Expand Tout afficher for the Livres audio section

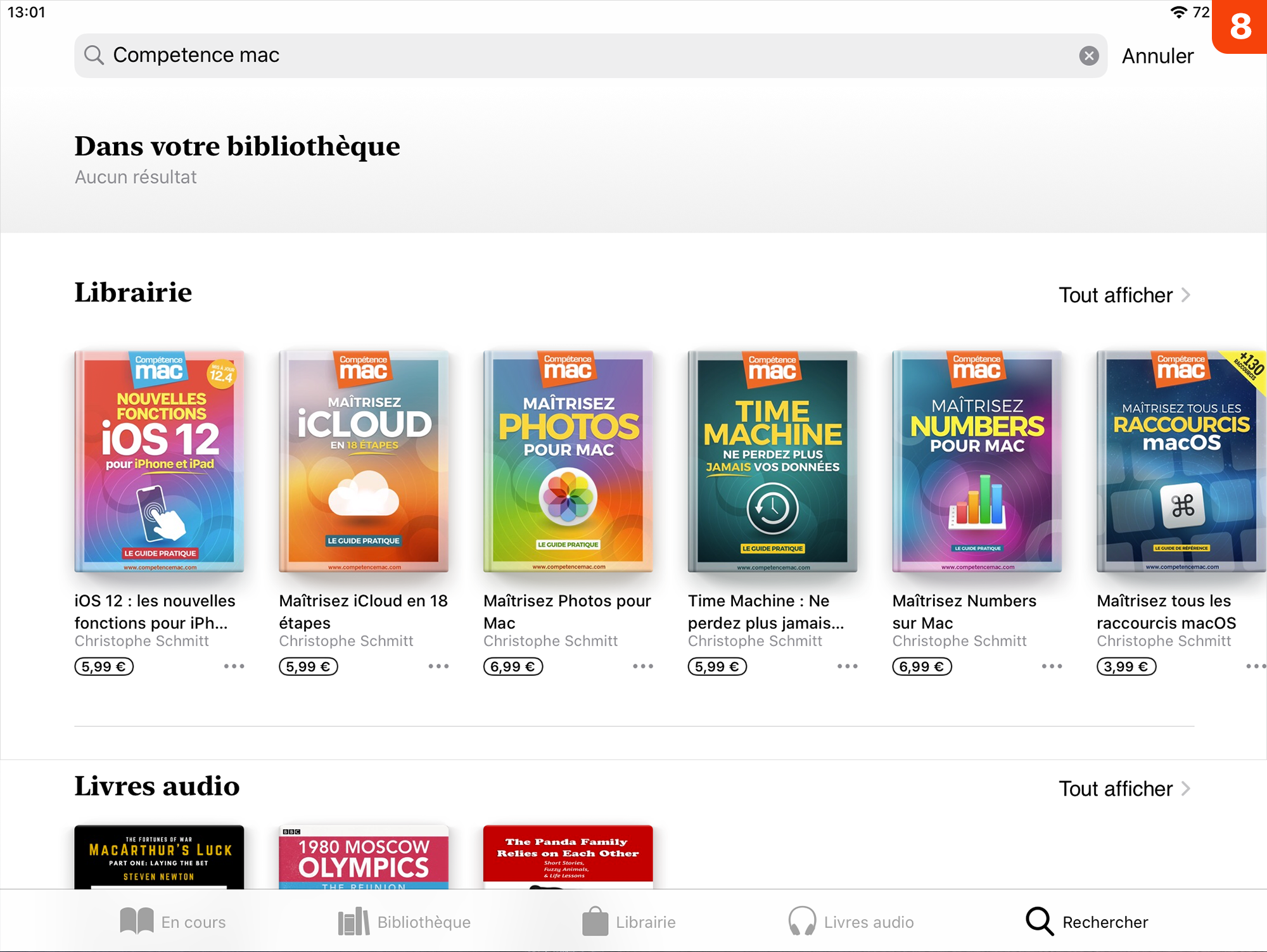point(1124,789)
